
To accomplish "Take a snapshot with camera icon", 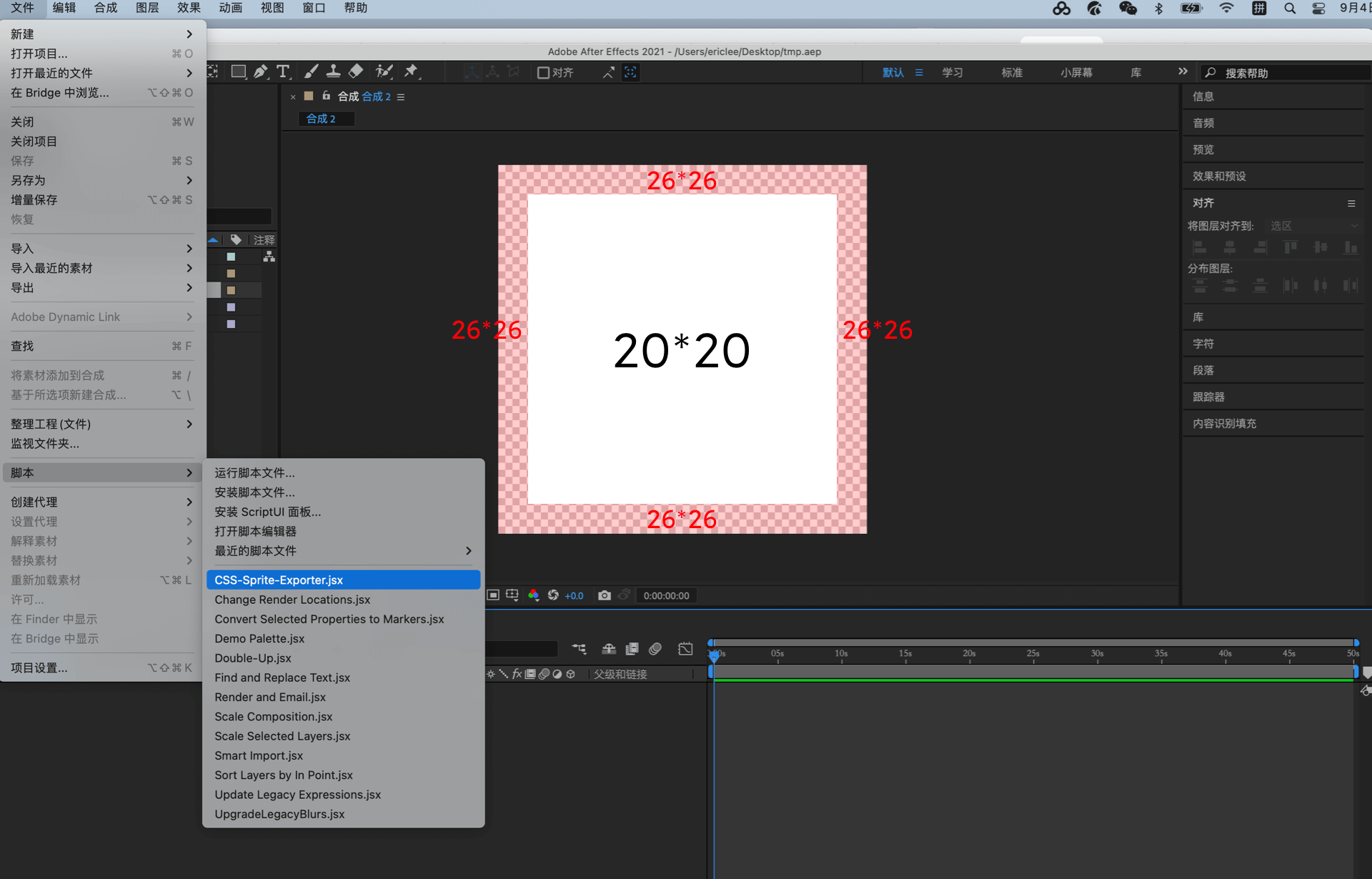I will (605, 595).
